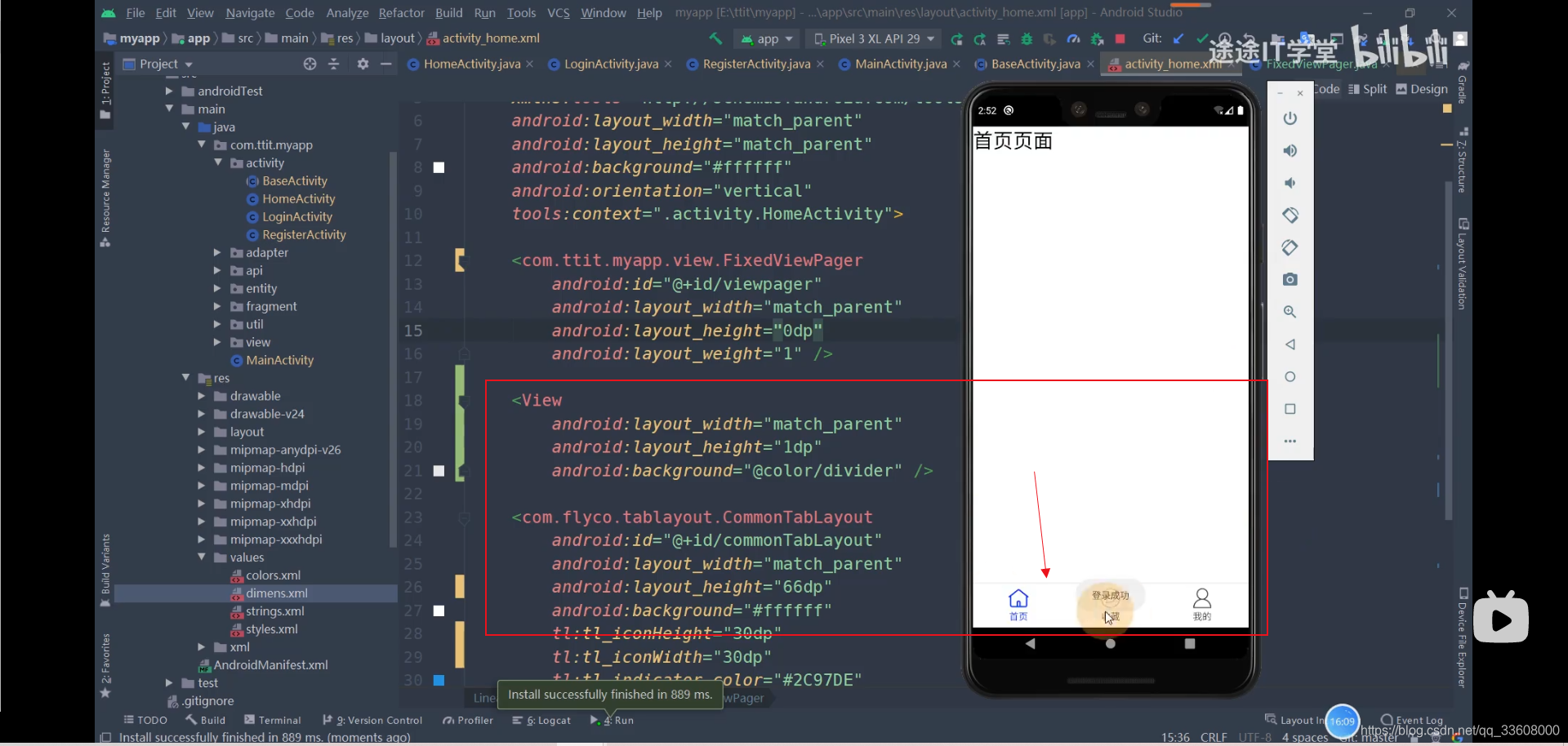
Task: Open the Terminal tool window
Action: tap(273, 720)
